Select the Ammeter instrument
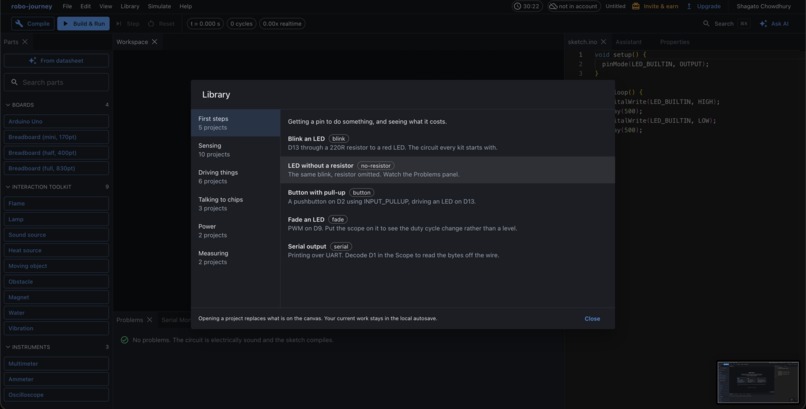Image resolution: width=806 pixels, height=409 pixels. [x=57, y=379]
